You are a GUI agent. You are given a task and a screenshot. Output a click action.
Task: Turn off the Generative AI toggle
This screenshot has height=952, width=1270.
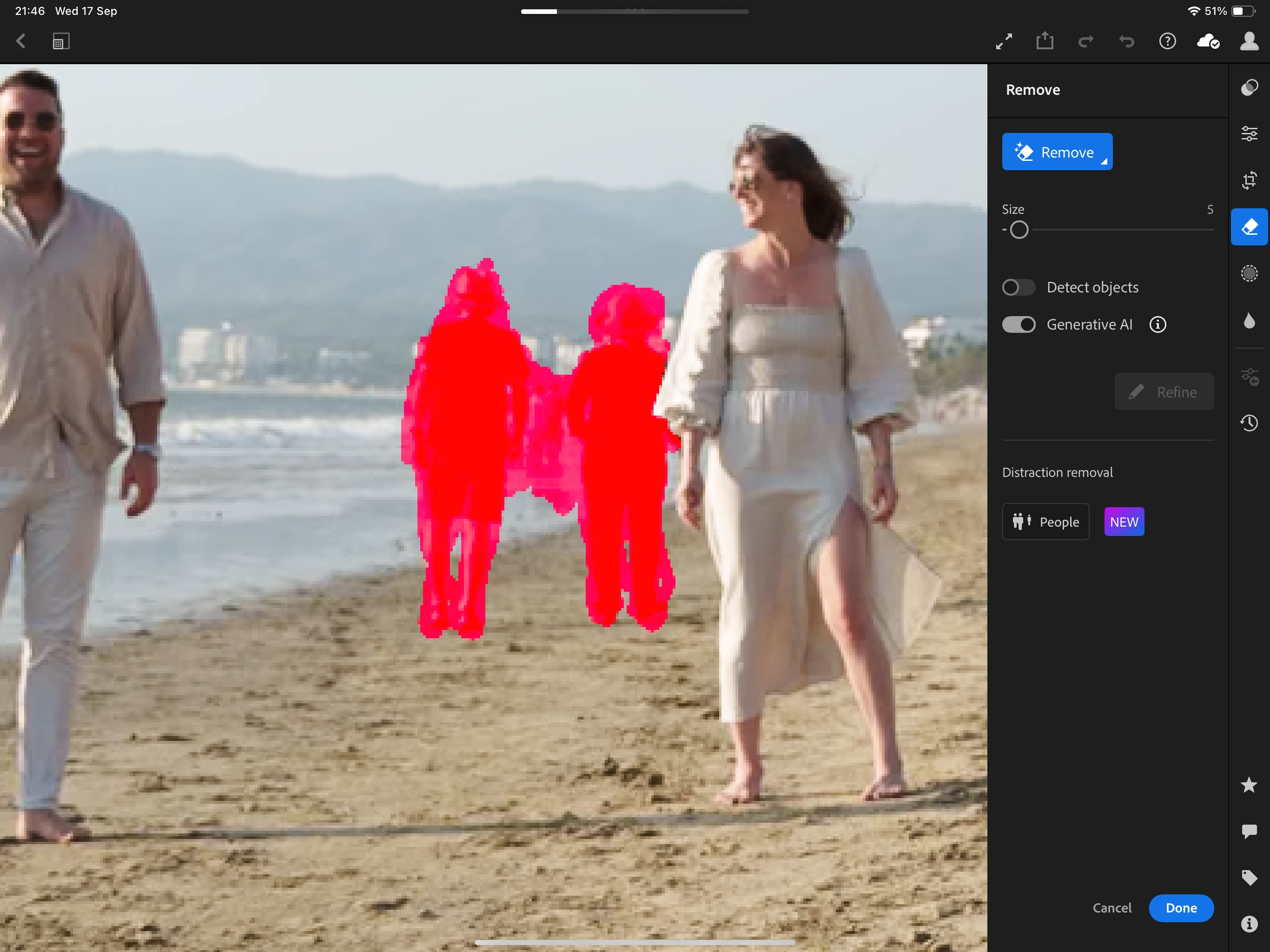1018,324
